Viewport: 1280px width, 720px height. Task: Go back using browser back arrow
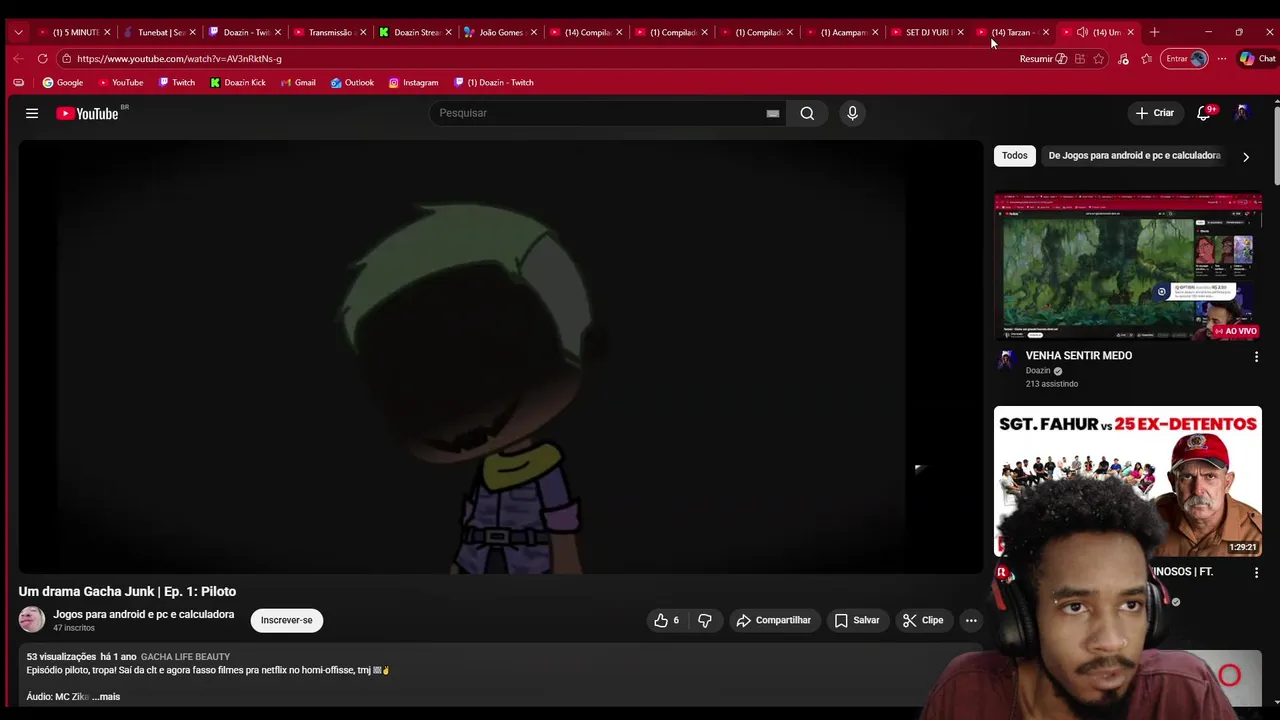(18, 59)
